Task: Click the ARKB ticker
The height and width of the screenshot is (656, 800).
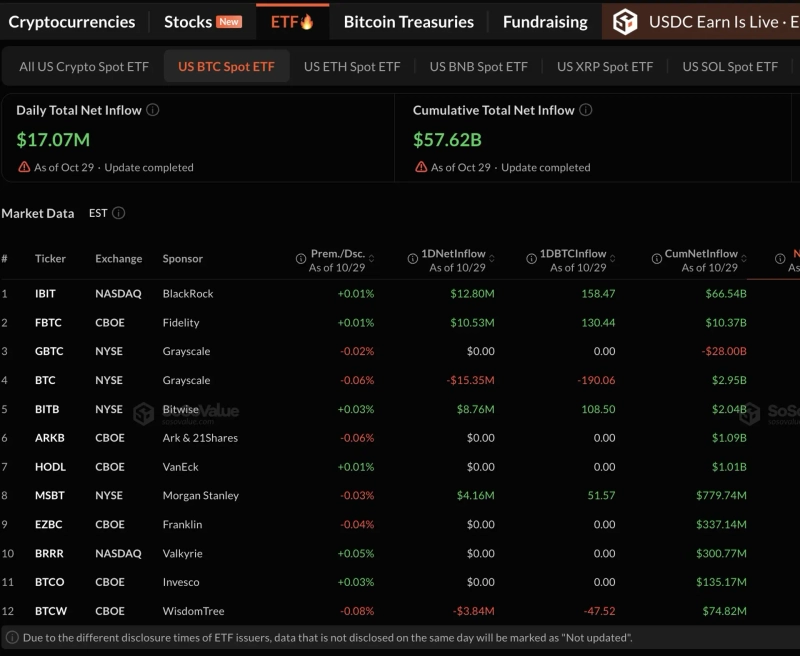Action: click(49, 438)
